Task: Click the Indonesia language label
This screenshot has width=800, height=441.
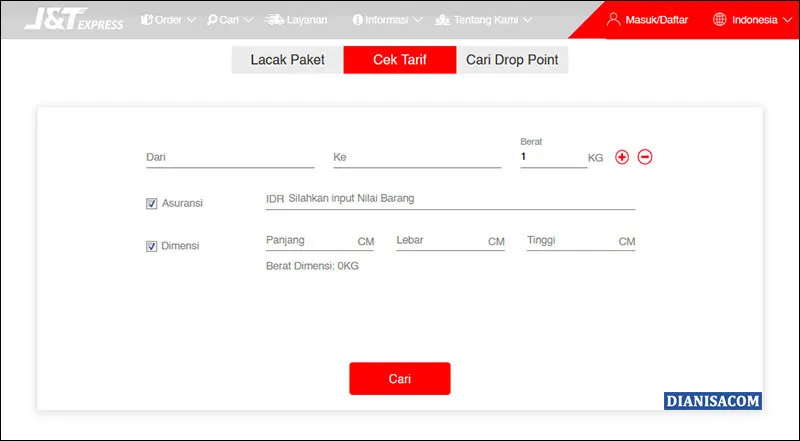Action: [754, 20]
